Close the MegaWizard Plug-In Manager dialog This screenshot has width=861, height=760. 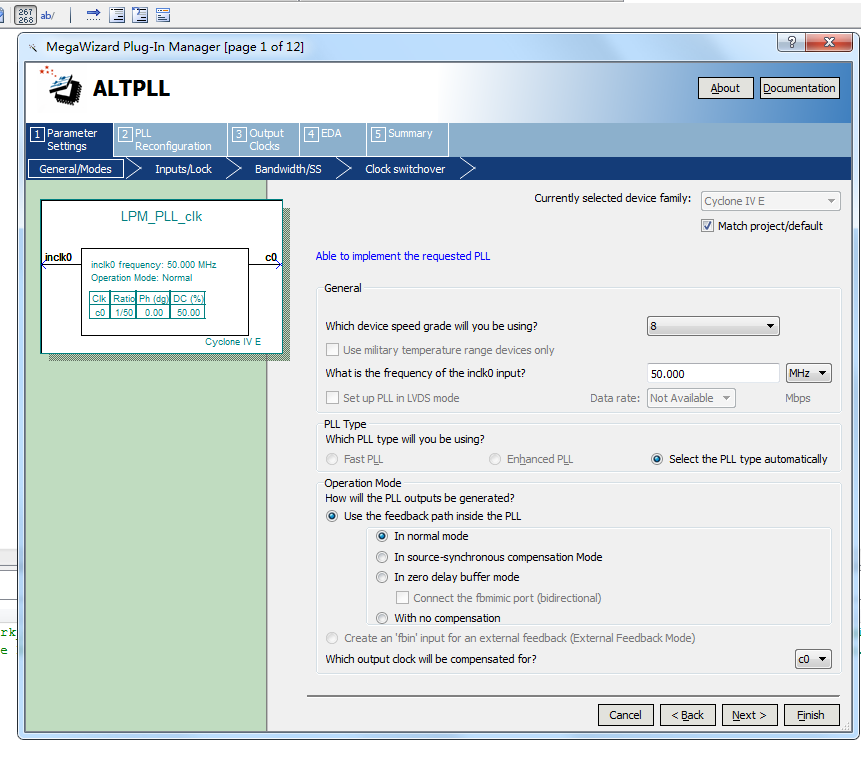(829, 42)
